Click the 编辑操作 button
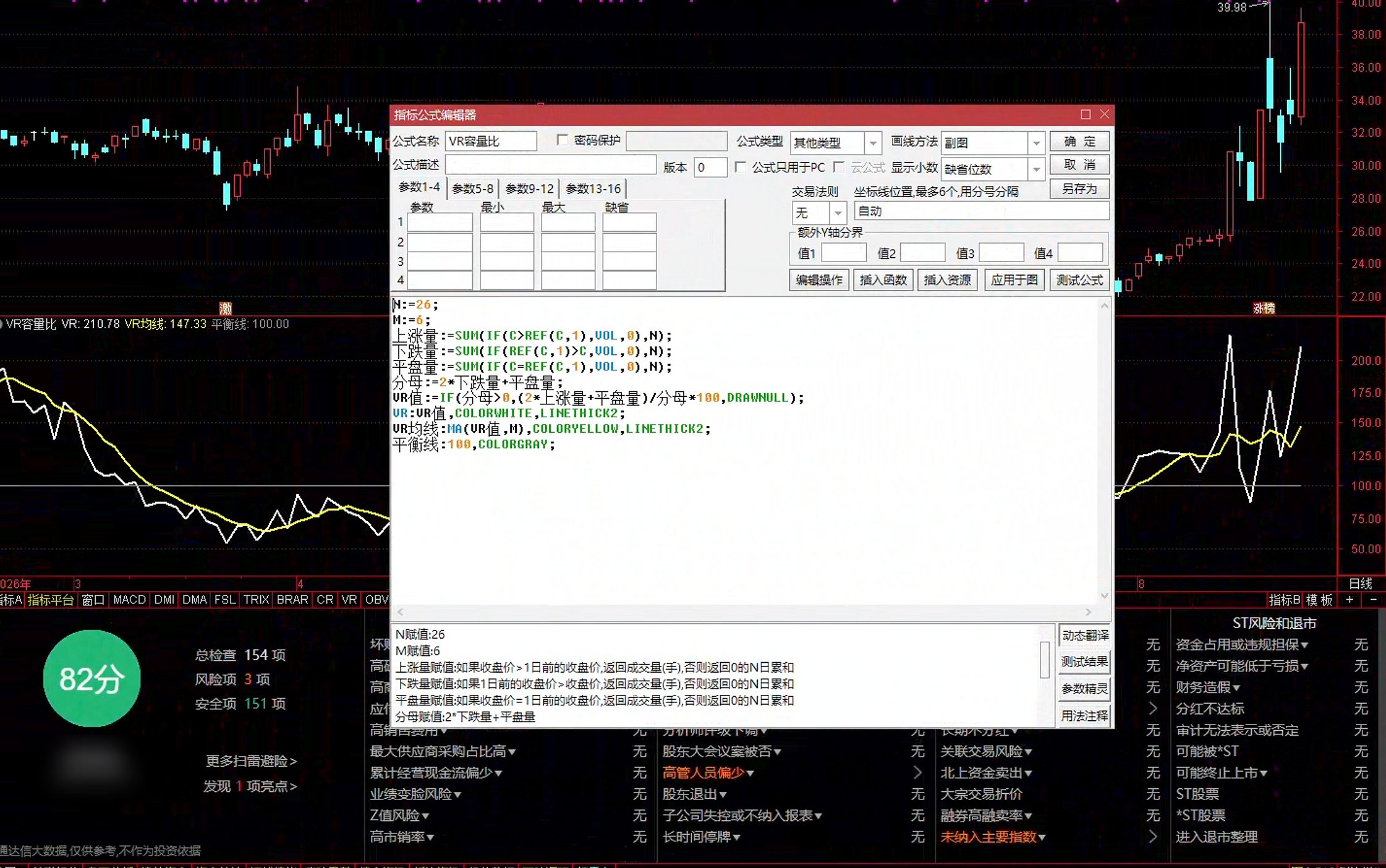1386x868 pixels. click(x=819, y=280)
